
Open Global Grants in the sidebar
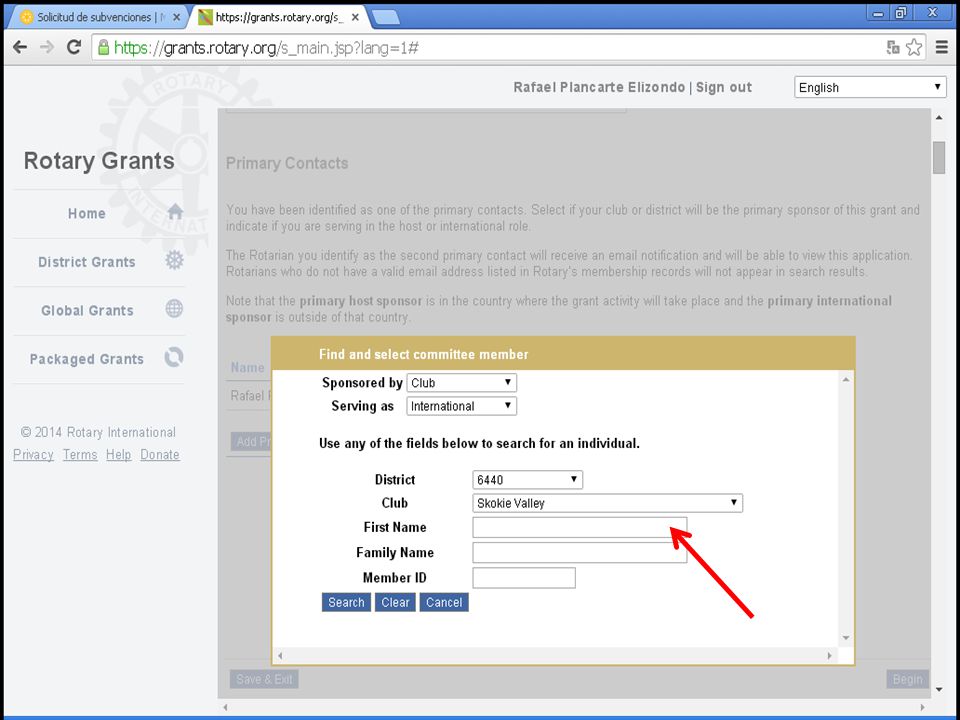88,310
